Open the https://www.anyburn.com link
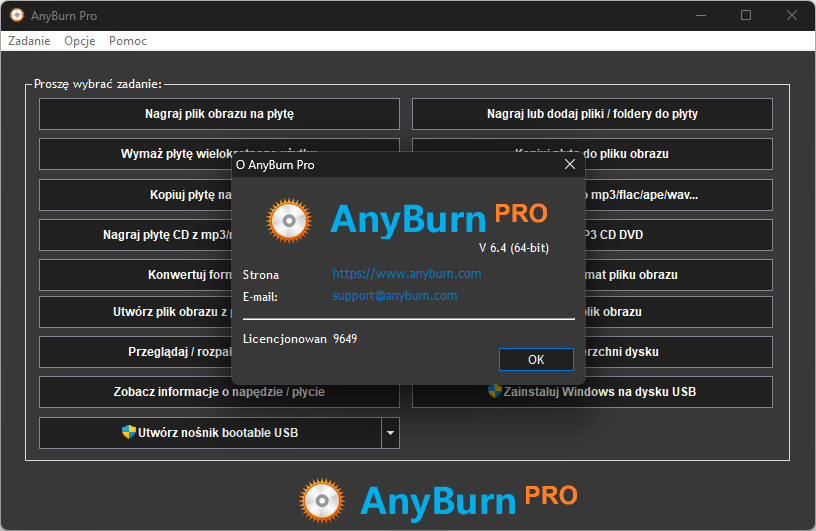The width and height of the screenshot is (816, 531). (406, 274)
